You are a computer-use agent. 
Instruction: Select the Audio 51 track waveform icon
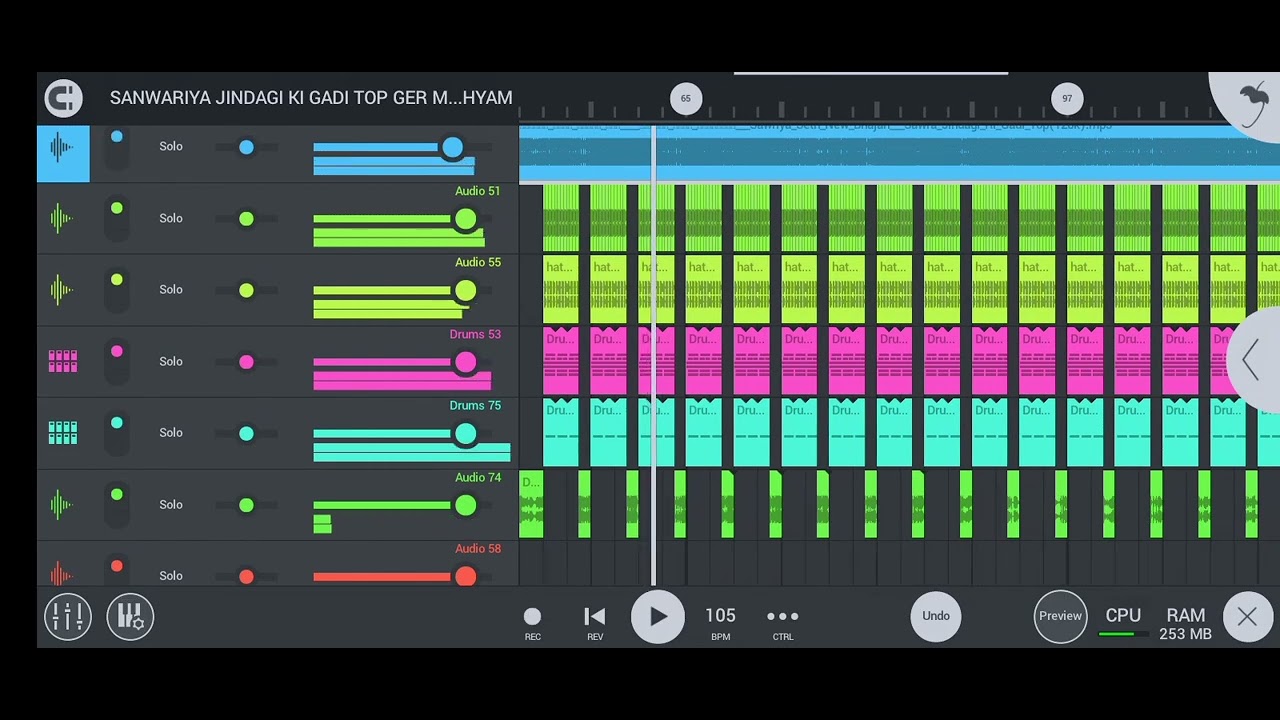pyautogui.click(x=62, y=218)
